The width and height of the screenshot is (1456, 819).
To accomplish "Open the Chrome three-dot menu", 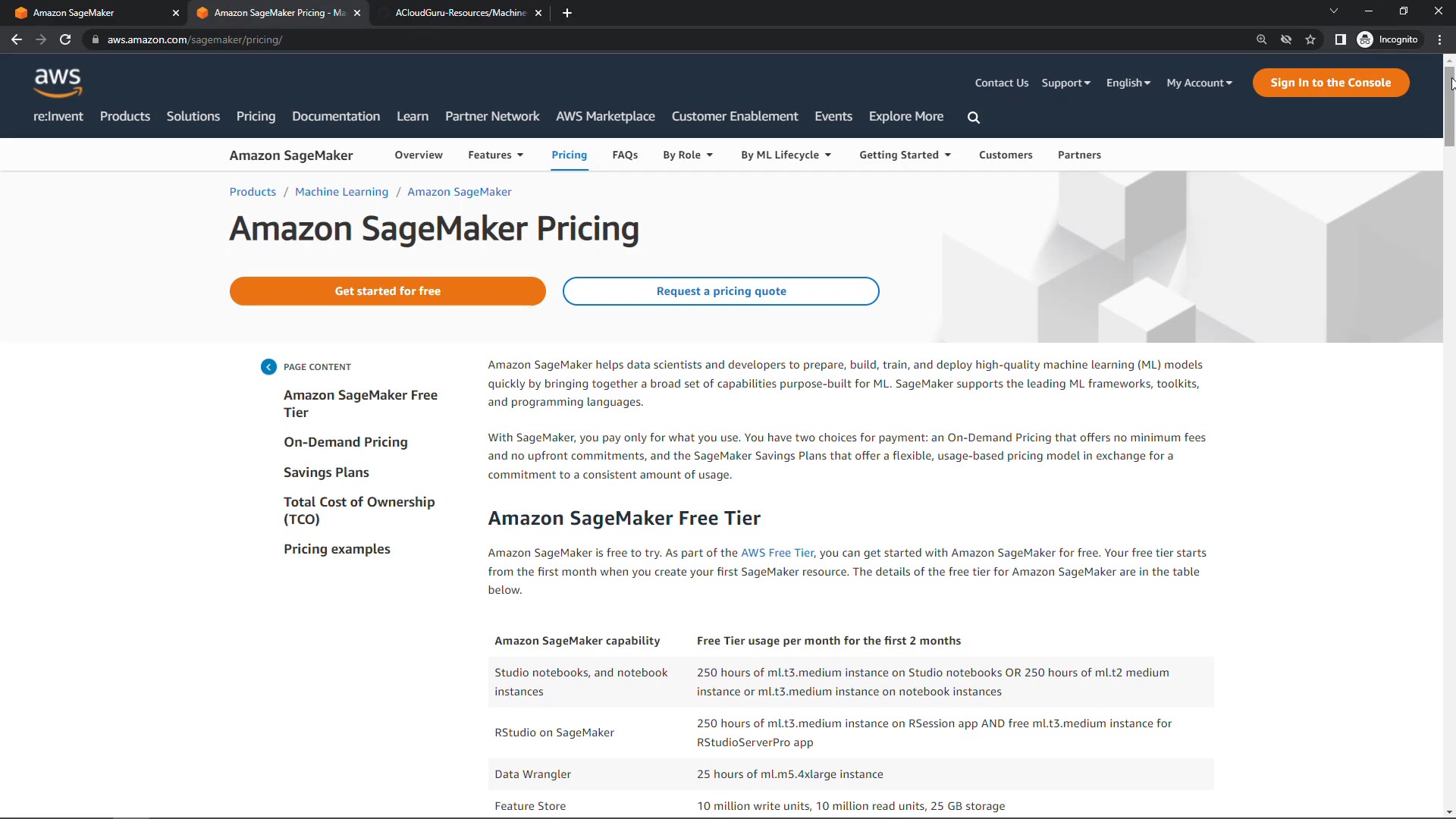I will coord(1439,39).
